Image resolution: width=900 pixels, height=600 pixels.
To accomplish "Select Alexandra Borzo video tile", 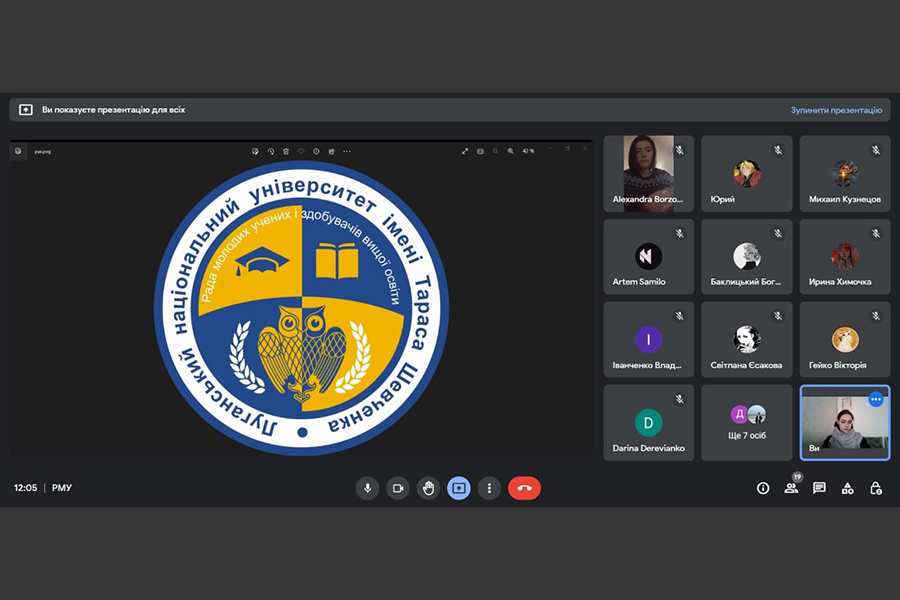I will 648,174.
